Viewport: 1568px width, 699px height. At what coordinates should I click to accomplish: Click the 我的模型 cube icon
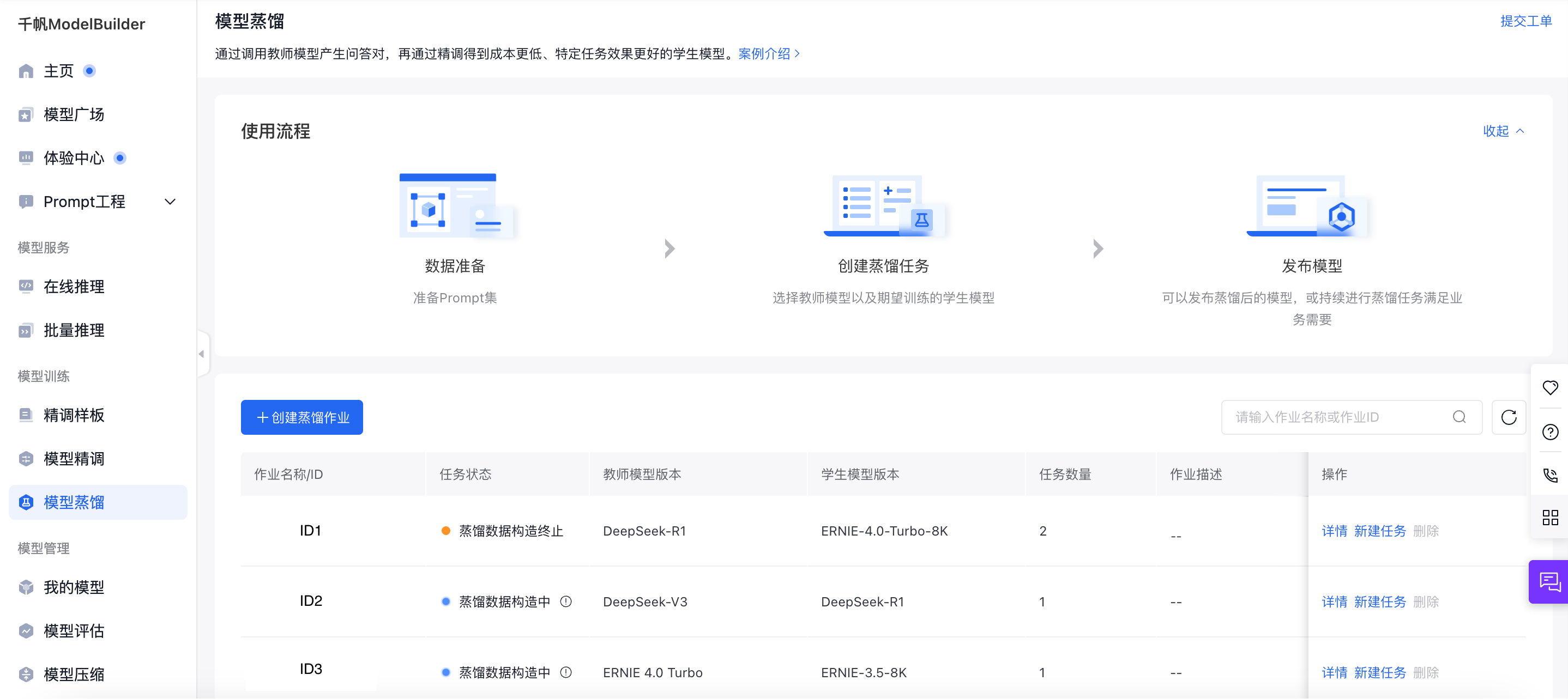tap(26, 588)
